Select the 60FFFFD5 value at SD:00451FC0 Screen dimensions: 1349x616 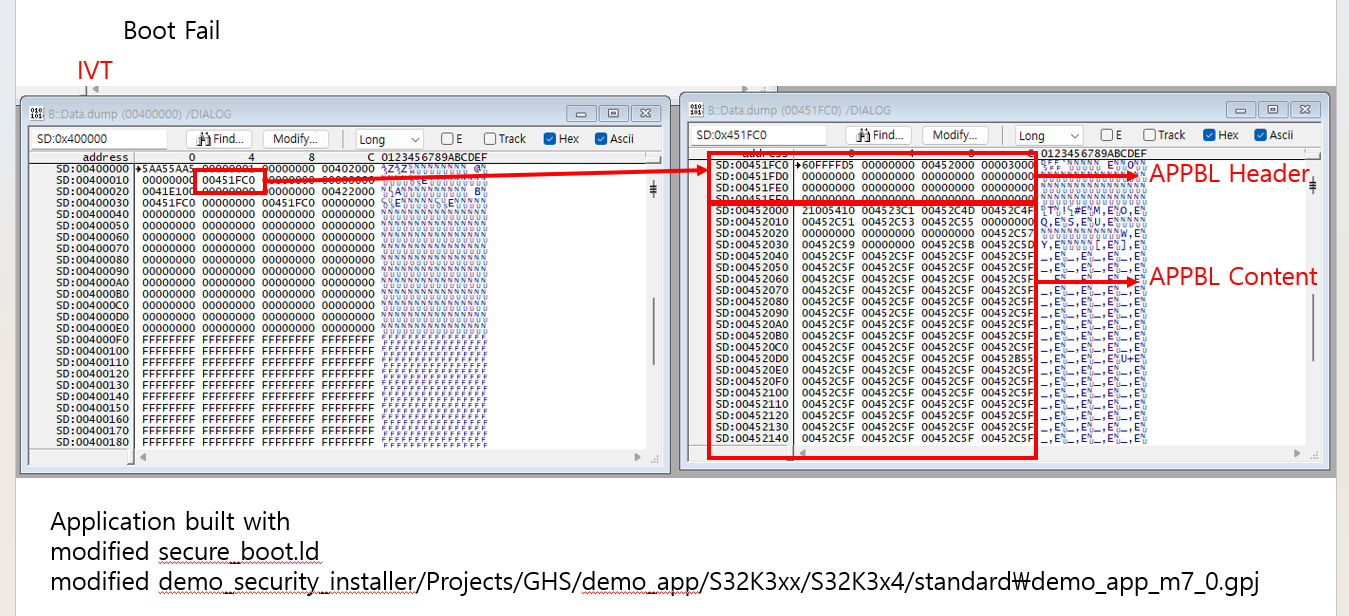click(826, 165)
